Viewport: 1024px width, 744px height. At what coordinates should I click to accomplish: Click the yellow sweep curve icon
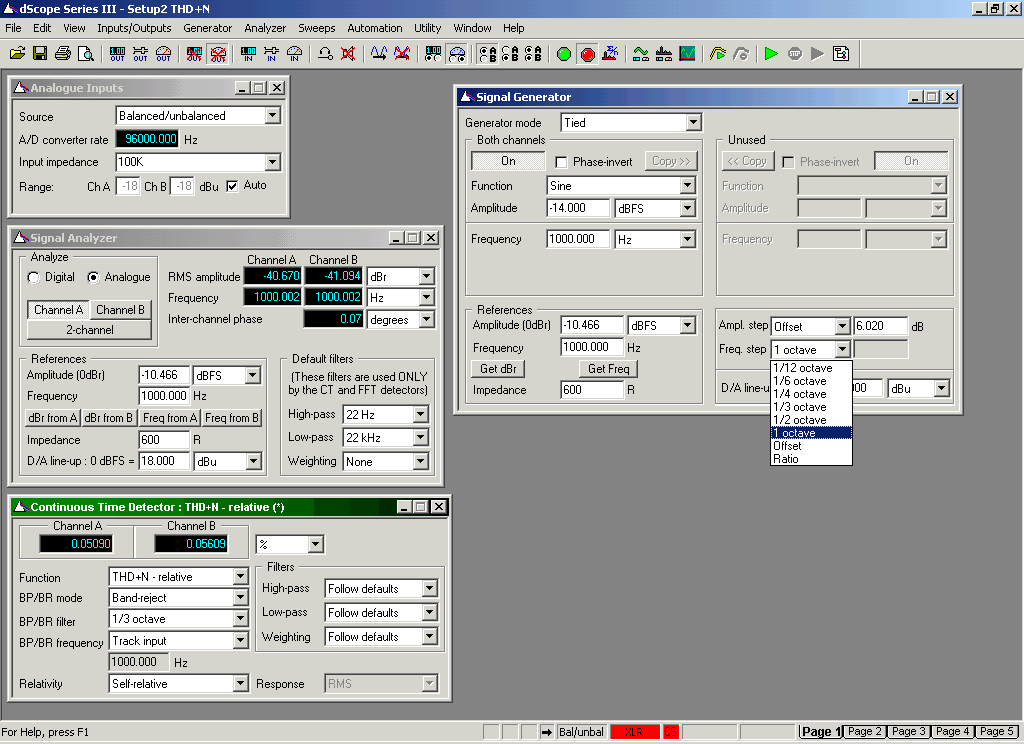pos(718,54)
